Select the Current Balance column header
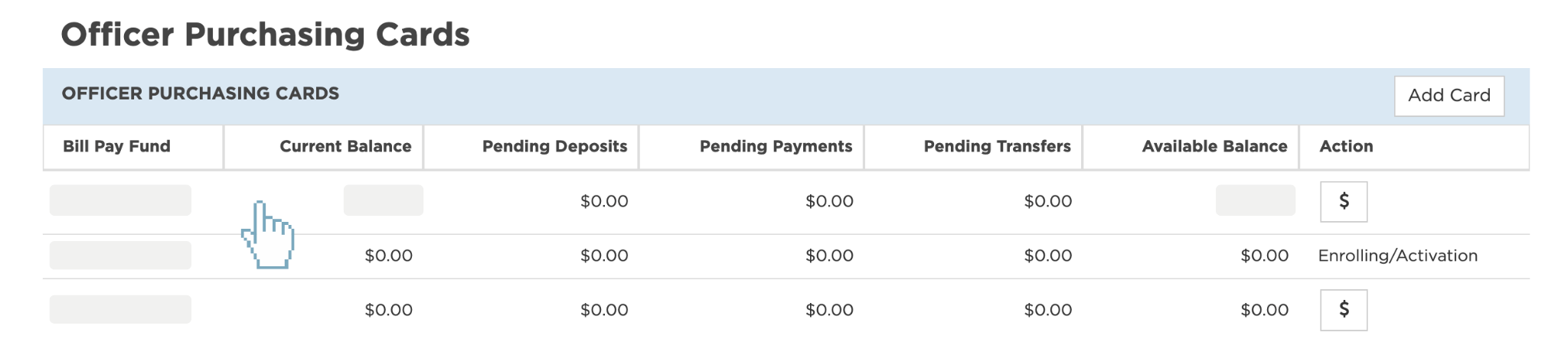This screenshot has height=342, width=1568. [345, 146]
